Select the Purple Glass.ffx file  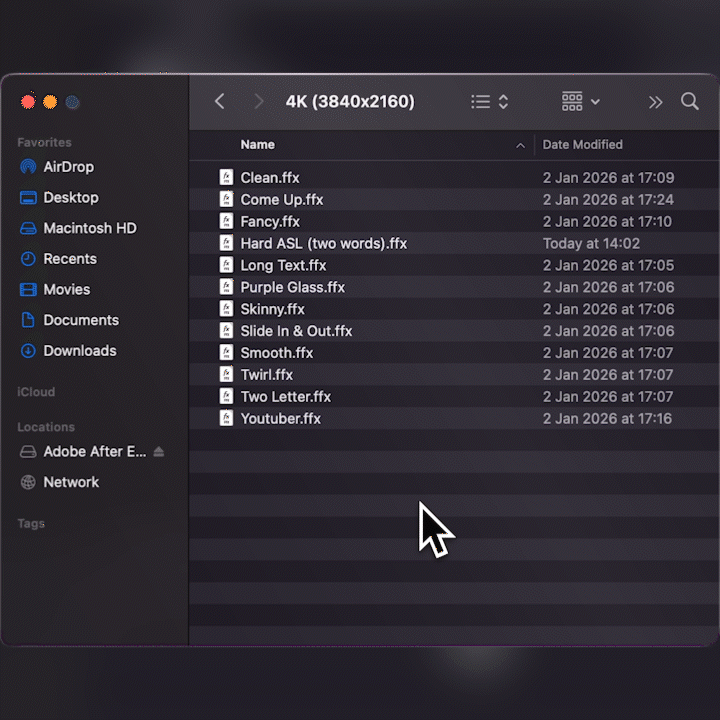click(x=292, y=288)
